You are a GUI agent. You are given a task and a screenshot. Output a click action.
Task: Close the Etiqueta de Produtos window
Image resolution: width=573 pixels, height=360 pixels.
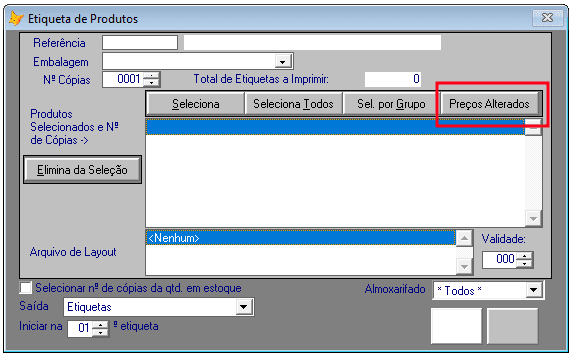[x=547, y=18]
